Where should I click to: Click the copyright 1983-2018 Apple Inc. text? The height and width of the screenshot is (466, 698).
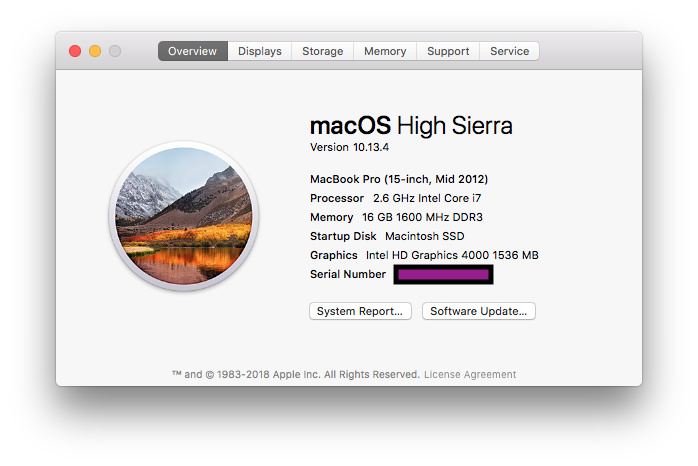click(x=296, y=374)
